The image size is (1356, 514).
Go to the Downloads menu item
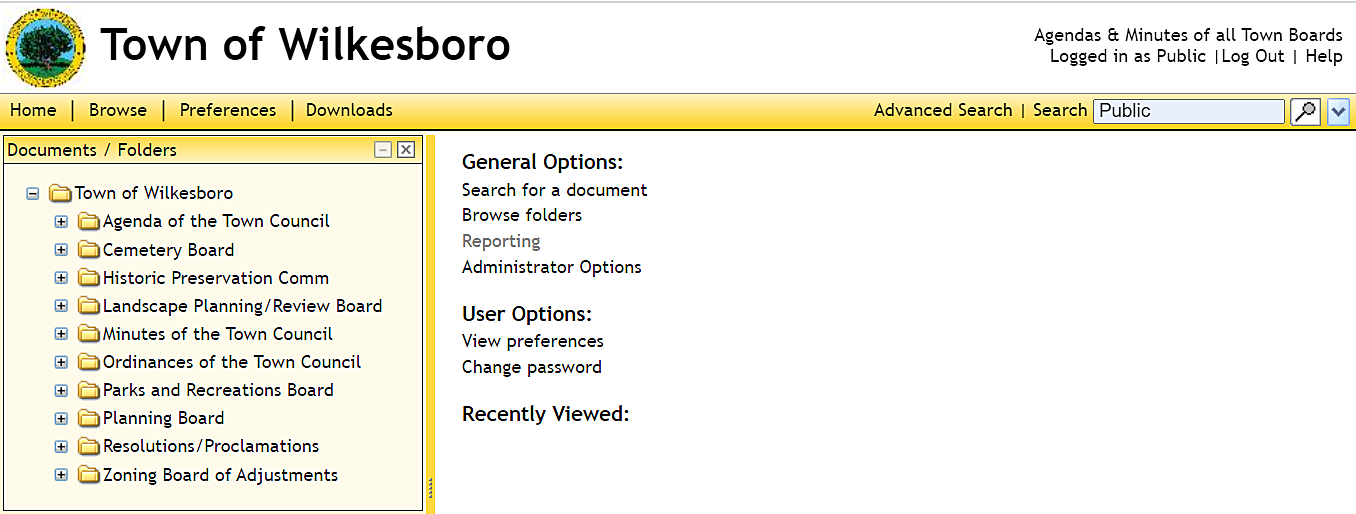pyautogui.click(x=349, y=110)
